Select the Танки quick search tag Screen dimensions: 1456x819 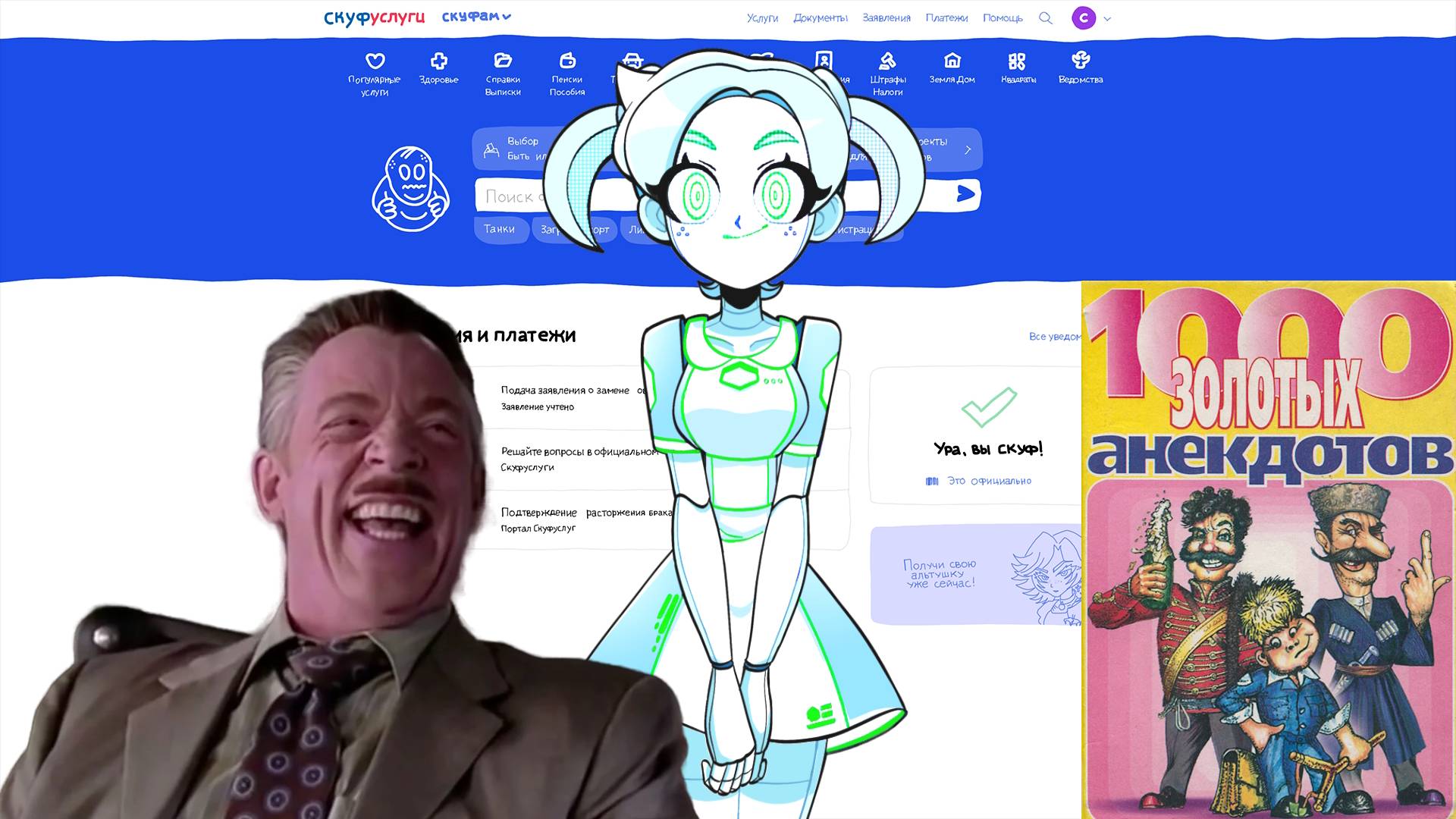click(499, 229)
